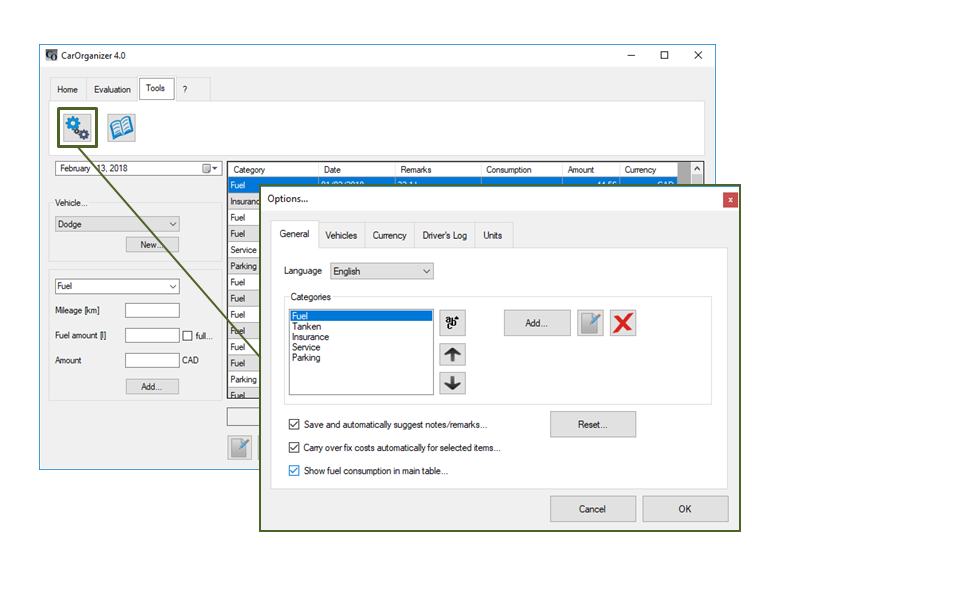This screenshot has width=960, height=600.
Task: Click the edit category pencil icon
Action: tap(590, 322)
